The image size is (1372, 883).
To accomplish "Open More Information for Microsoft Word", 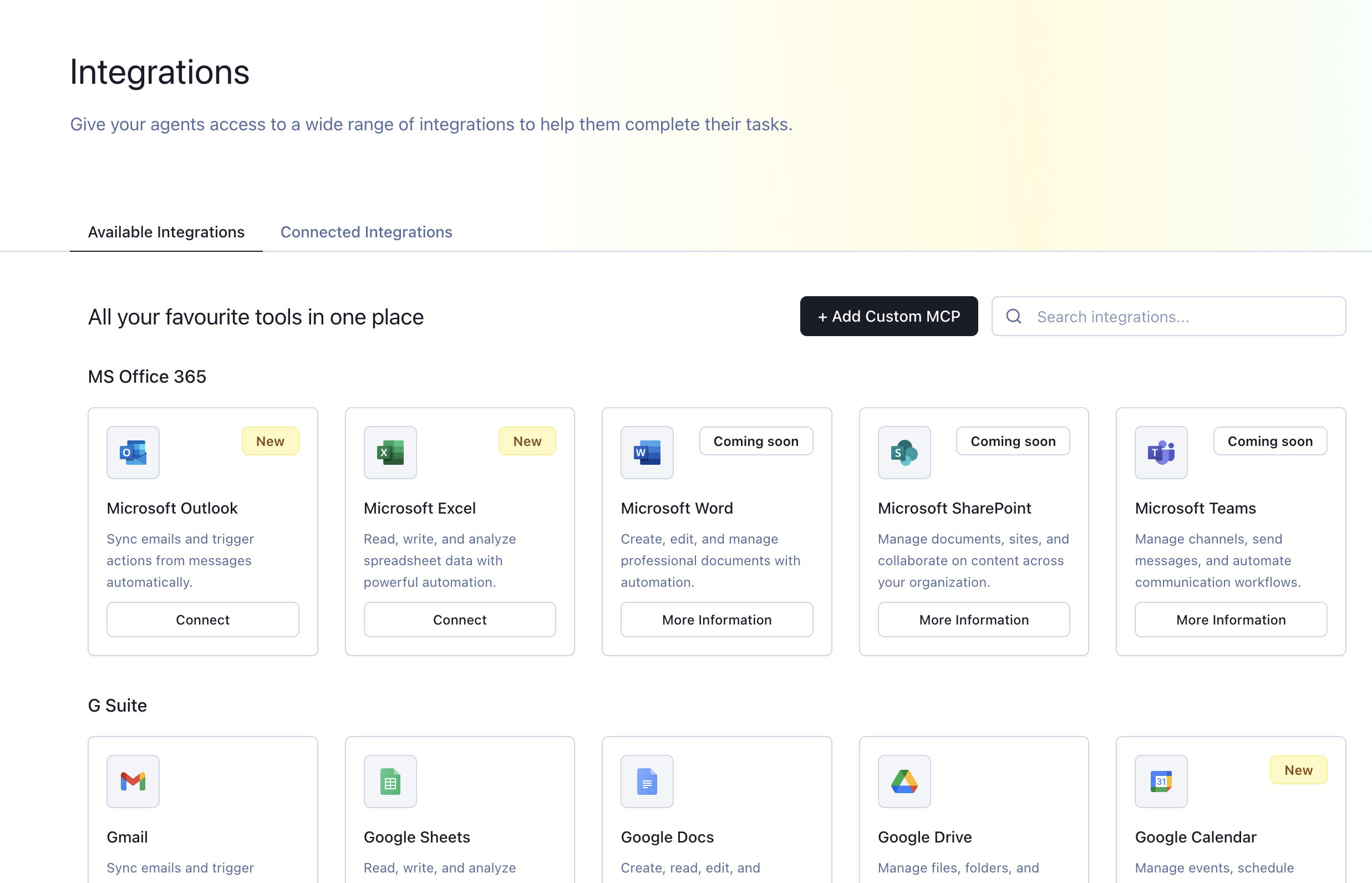I will point(717,619).
